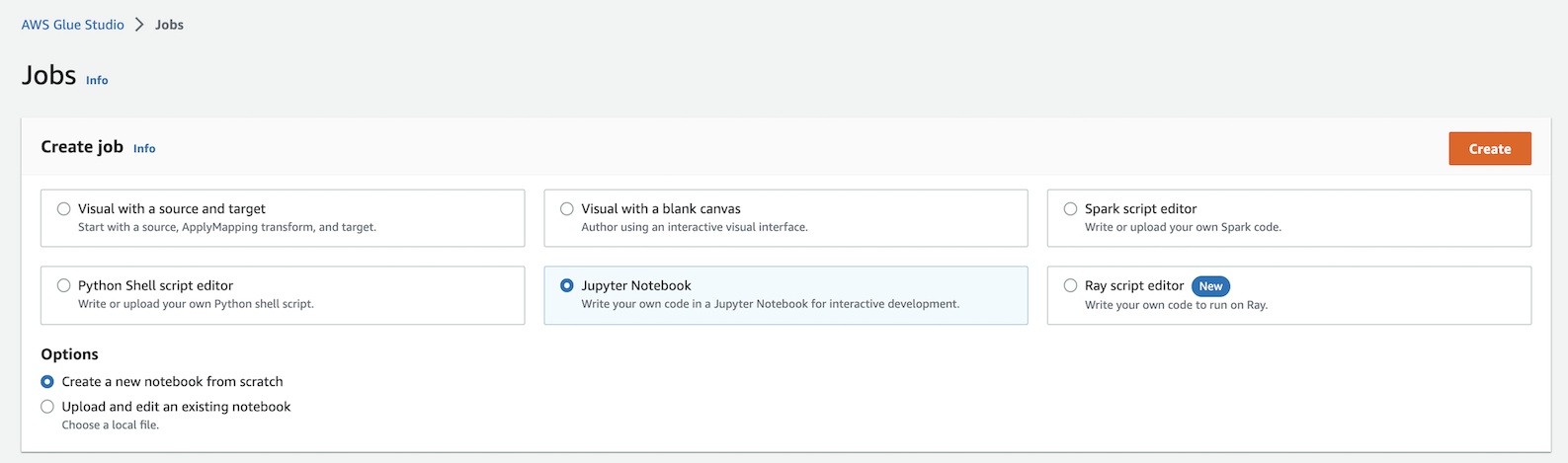Image resolution: width=1568 pixels, height=463 pixels.
Task: Click the New badge on Ray script editor
Action: [x=1210, y=286]
